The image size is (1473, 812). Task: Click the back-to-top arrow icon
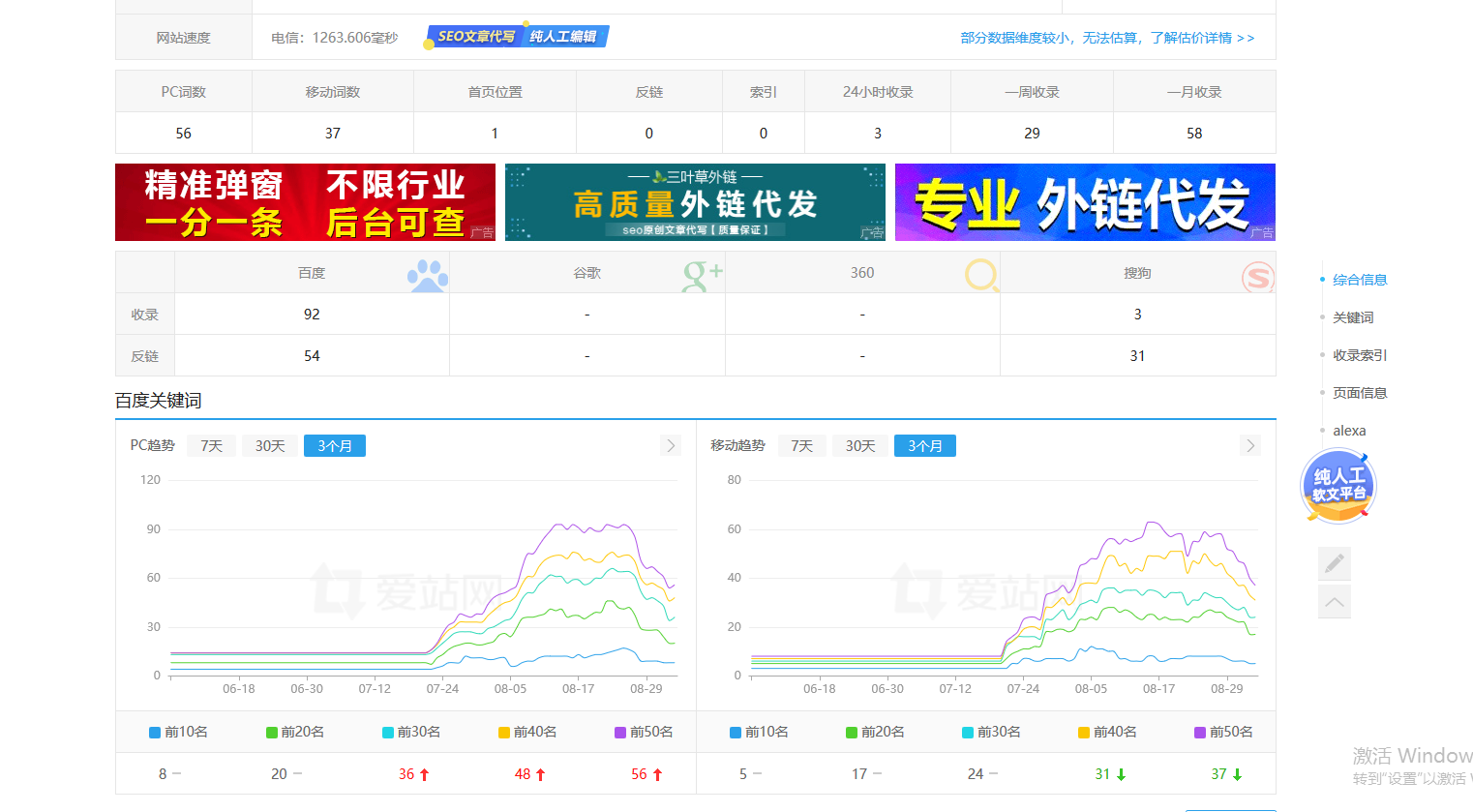1335,602
